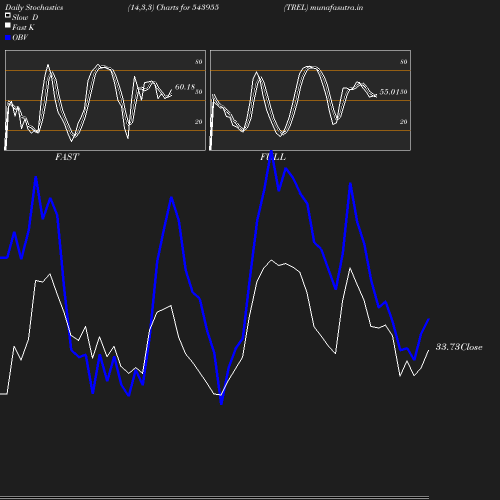Click the 20 axis label in FULL chart
The width and height of the screenshot is (500, 500).
point(404,122)
